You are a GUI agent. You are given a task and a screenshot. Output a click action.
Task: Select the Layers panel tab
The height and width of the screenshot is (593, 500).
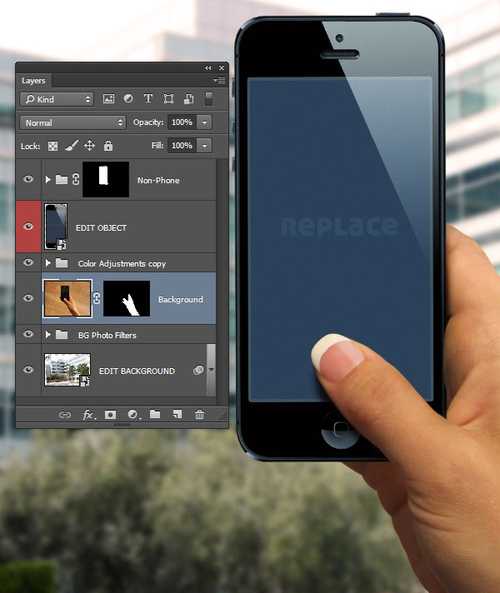(34, 81)
